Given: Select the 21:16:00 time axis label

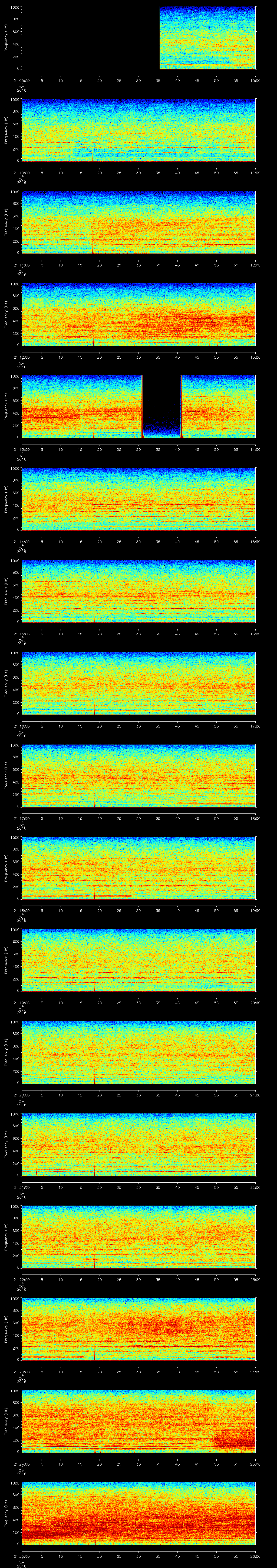Looking at the screenshot, I should 21,726.
